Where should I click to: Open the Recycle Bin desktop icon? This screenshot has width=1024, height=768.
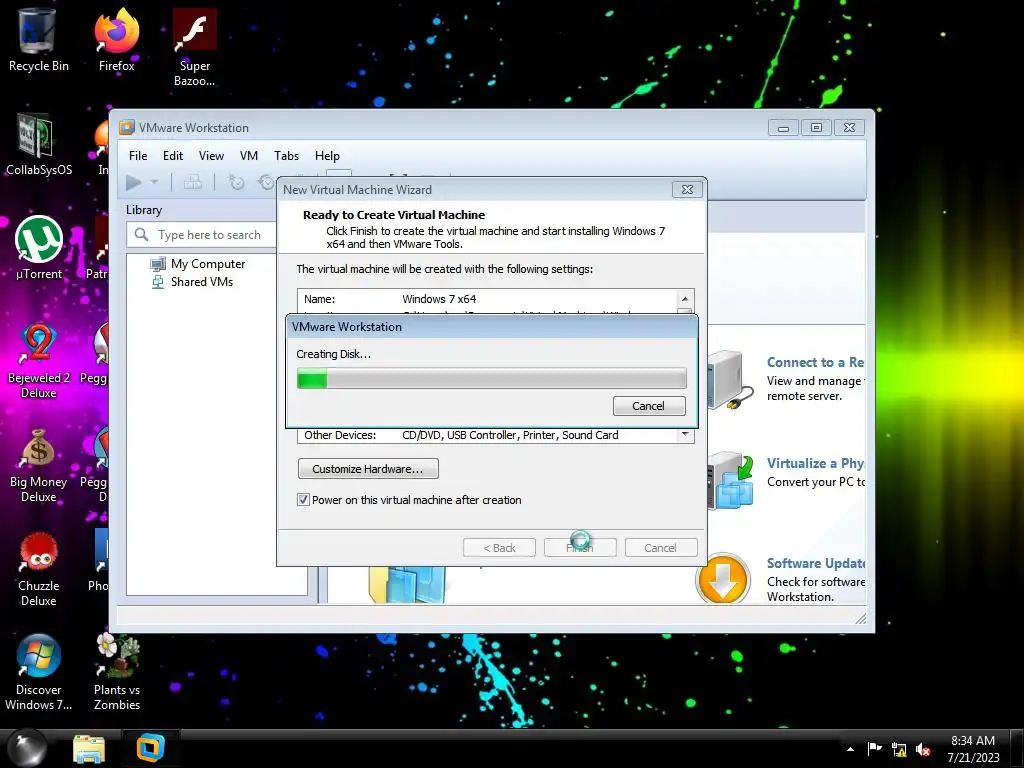pyautogui.click(x=39, y=40)
